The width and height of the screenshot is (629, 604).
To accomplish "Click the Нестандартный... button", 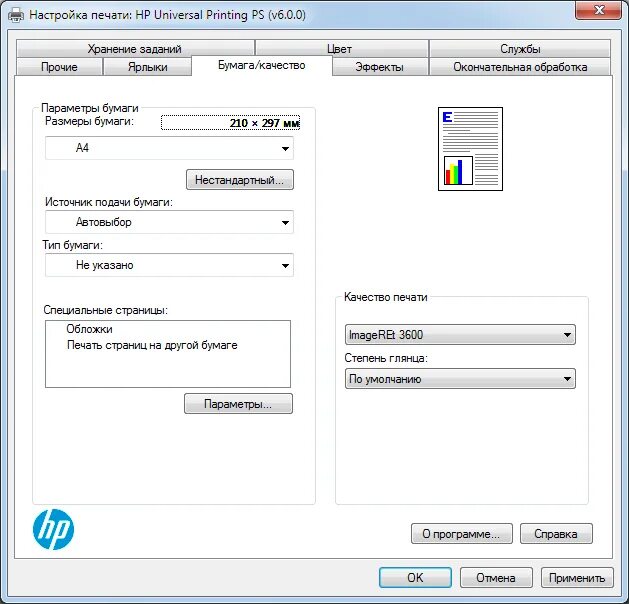I will coord(240,180).
